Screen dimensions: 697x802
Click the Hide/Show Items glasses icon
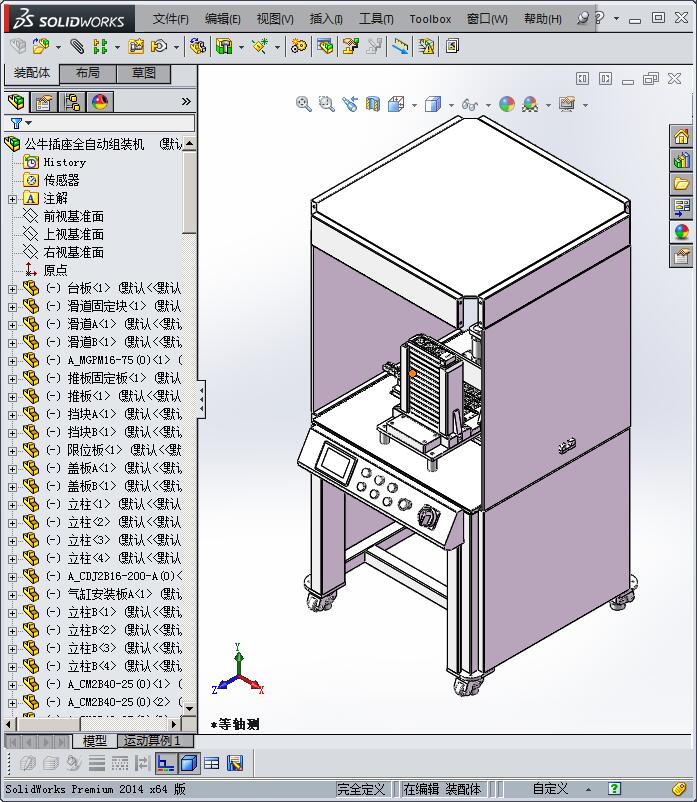point(470,104)
